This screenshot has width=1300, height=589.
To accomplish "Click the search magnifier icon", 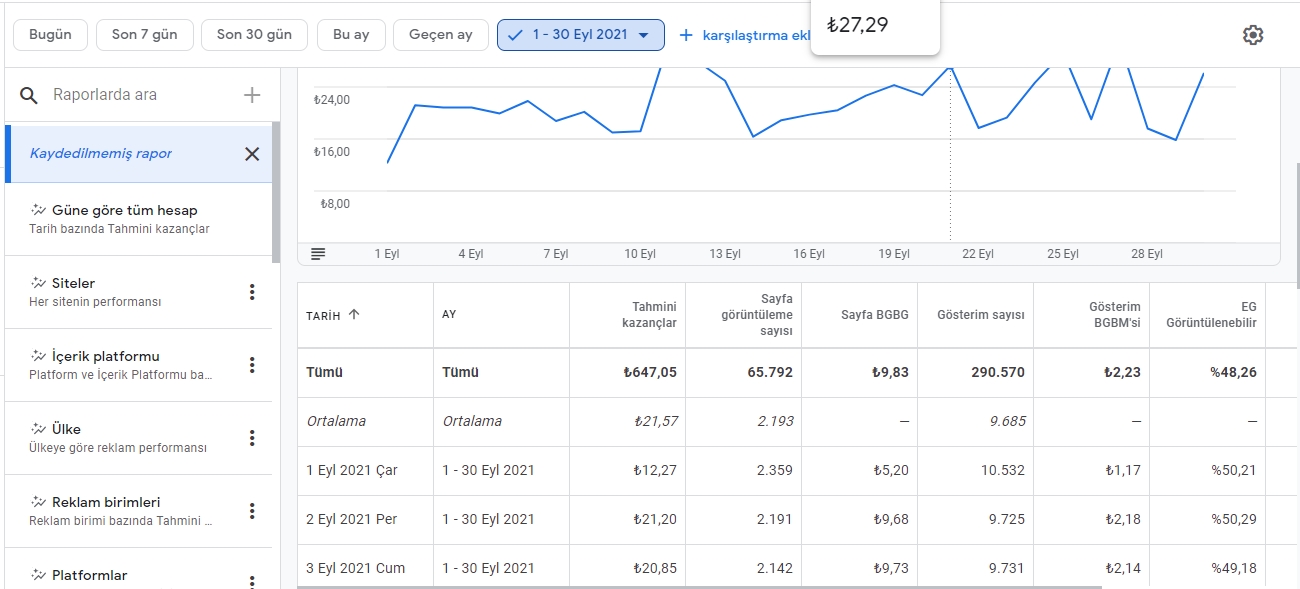I will [31, 95].
